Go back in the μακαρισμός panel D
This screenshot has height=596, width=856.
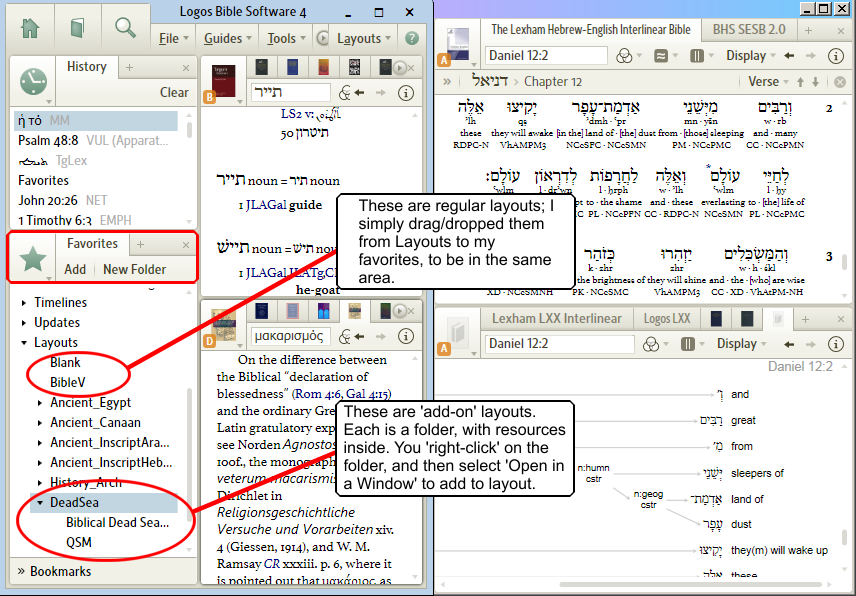(x=359, y=336)
